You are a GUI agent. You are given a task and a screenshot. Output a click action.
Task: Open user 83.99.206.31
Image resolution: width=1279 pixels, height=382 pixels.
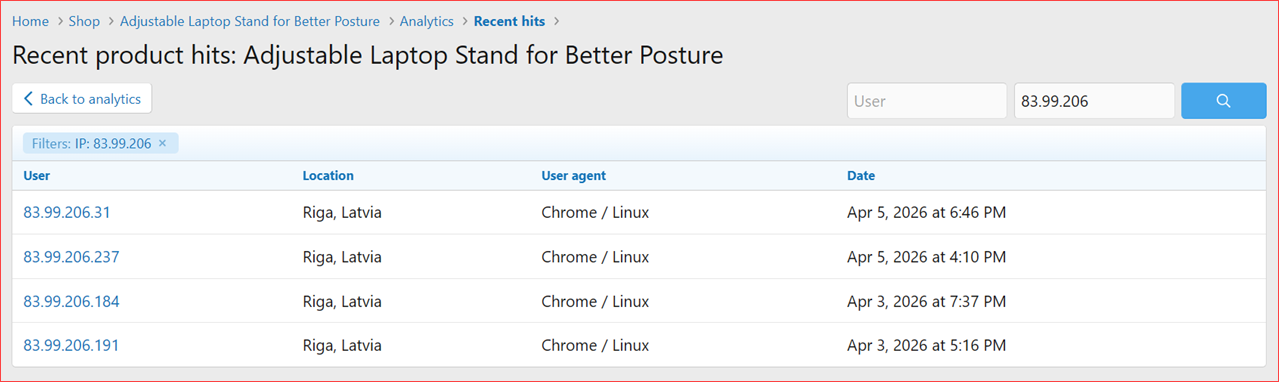point(67,213)
